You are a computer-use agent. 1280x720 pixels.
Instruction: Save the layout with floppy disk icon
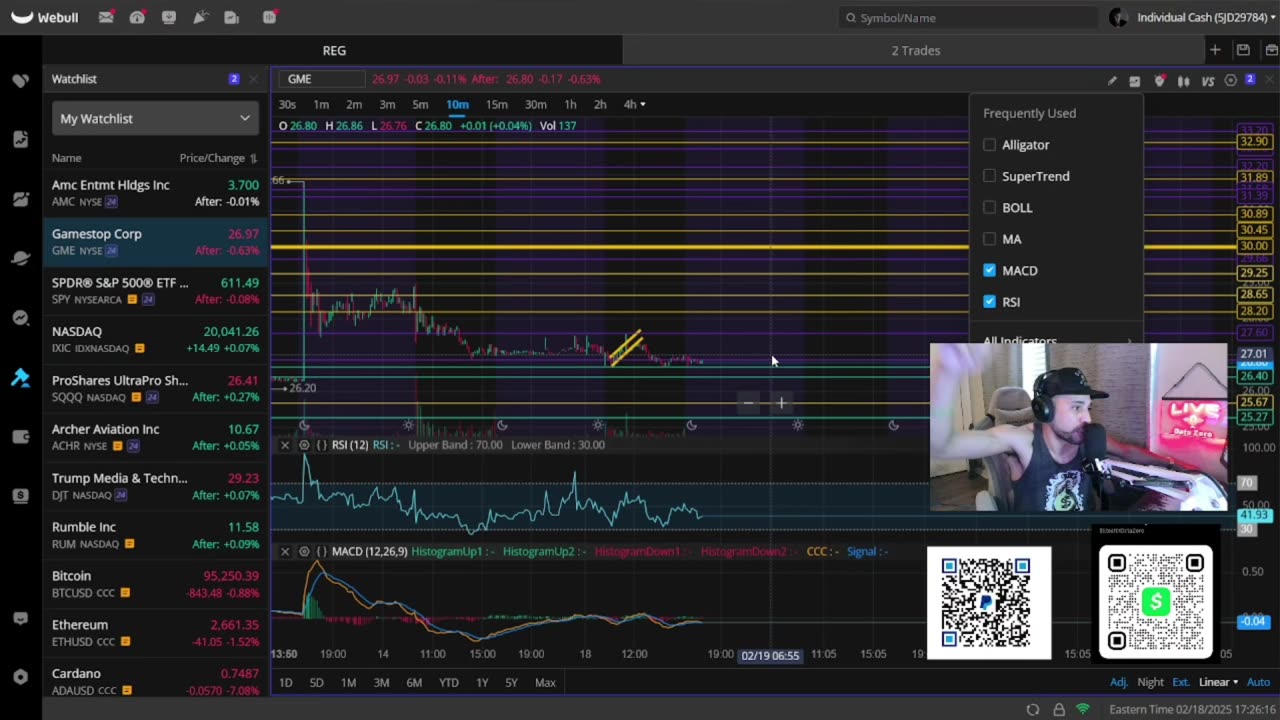[1243, 50]
